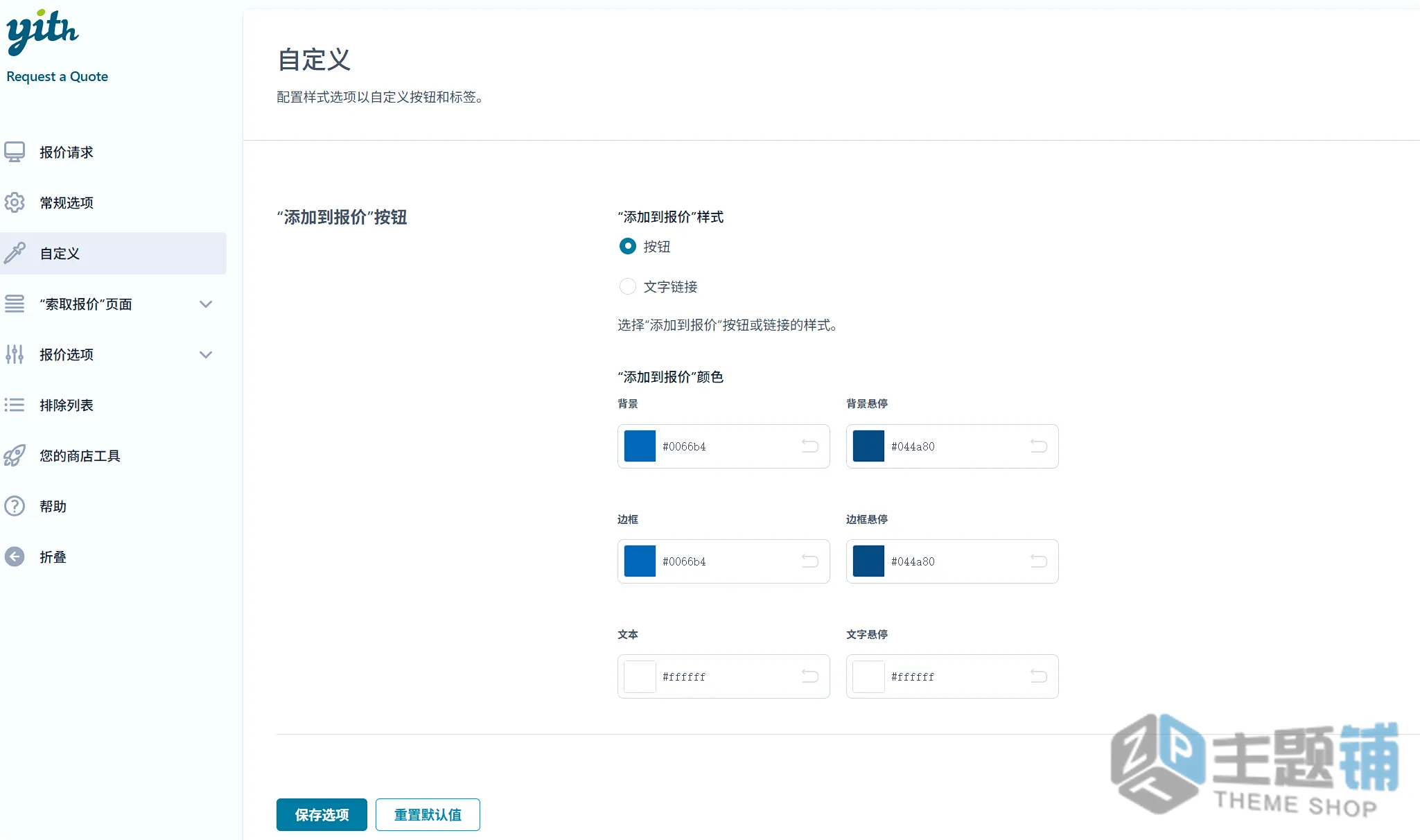
Task: Open the 帮助 menu item
Action: 113,506
